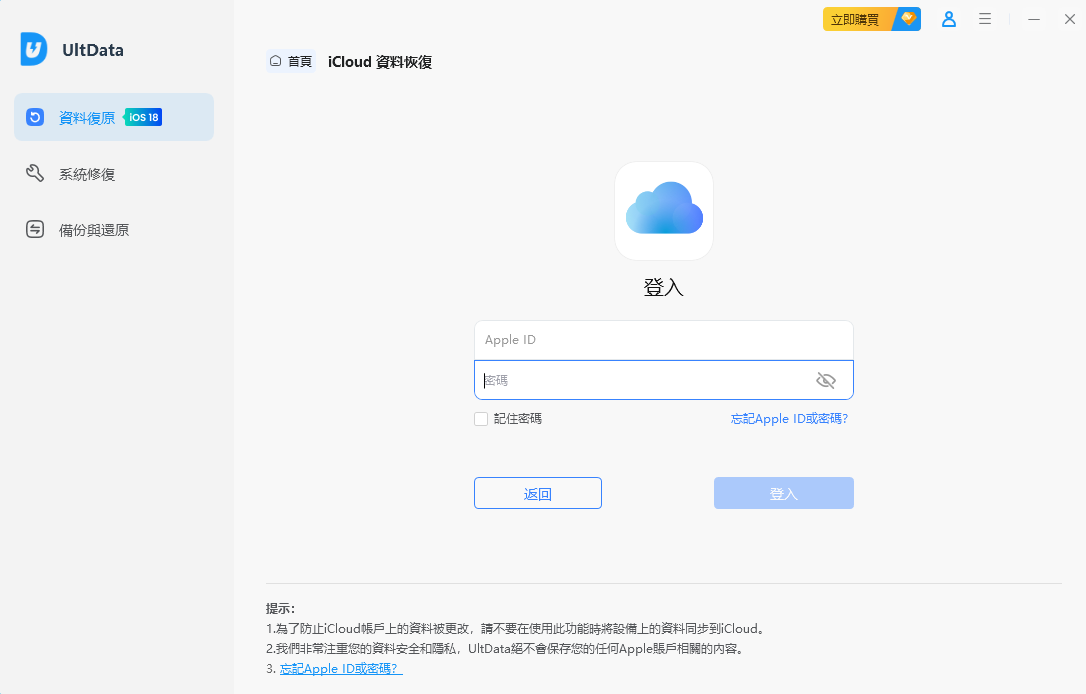
Task: Close the UltData window
Action: coord(1070,19)
